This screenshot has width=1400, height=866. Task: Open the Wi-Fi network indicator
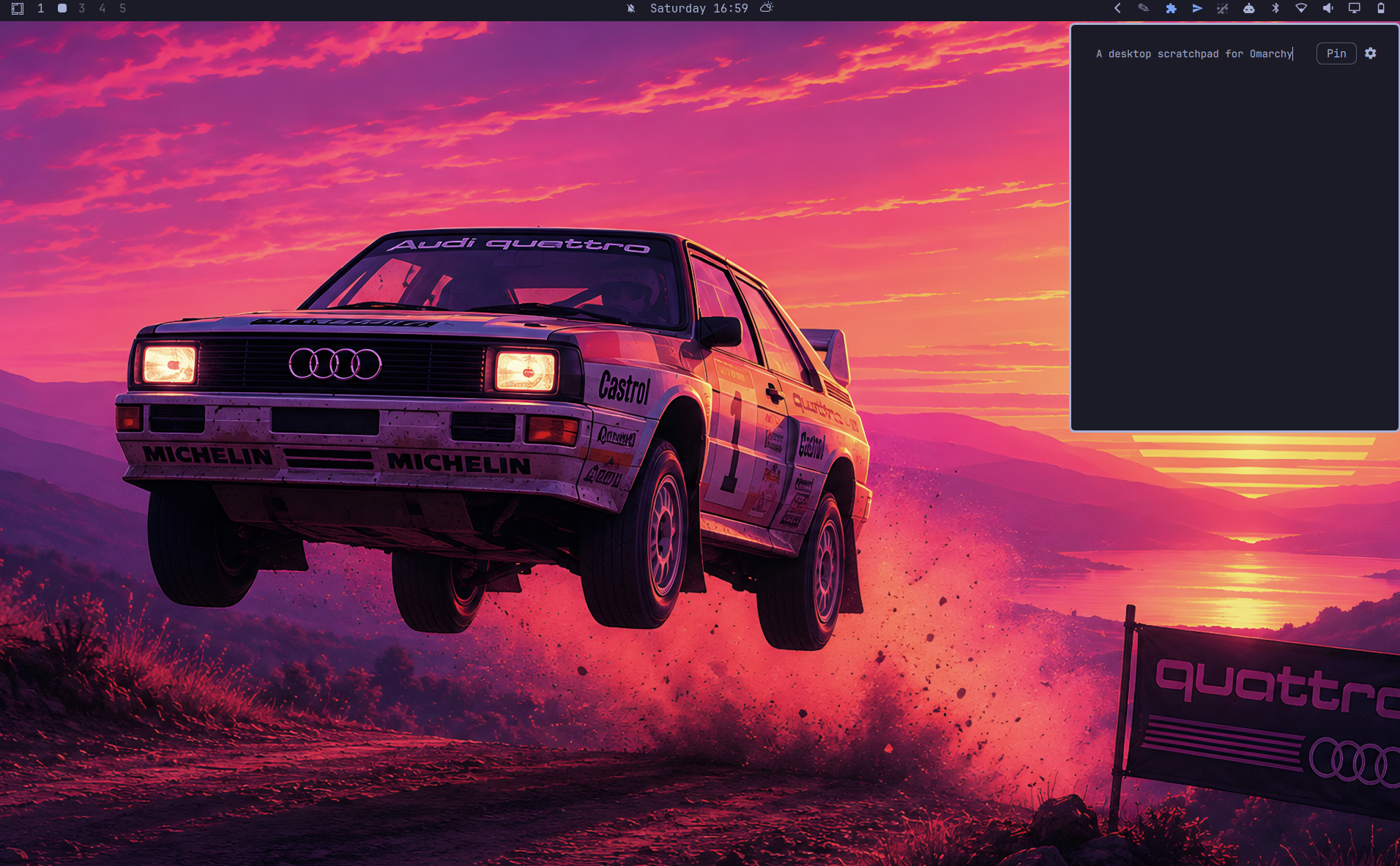[1301, 9]
